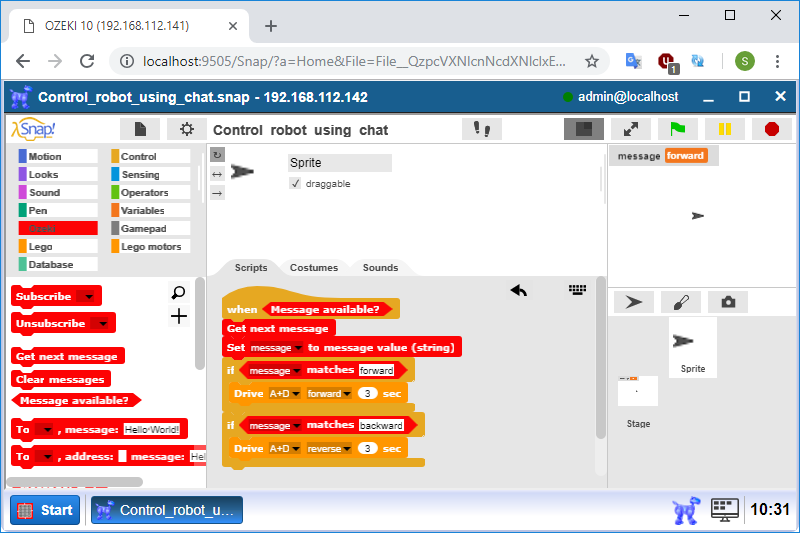Click Get next message palette block
The height and width of the screenshot is (533, 800).
tap(67, 357)
